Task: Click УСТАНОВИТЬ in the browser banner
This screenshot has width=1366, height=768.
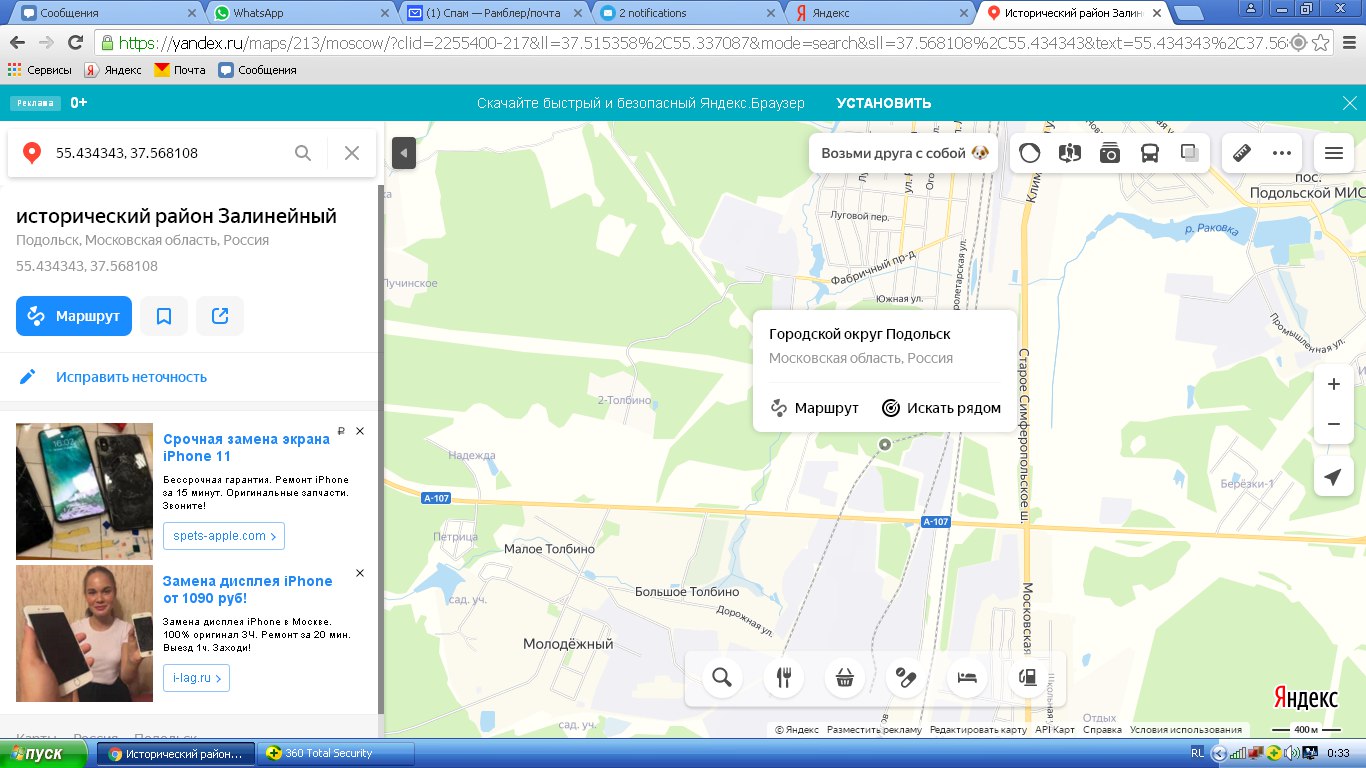Action: [884, 103]
